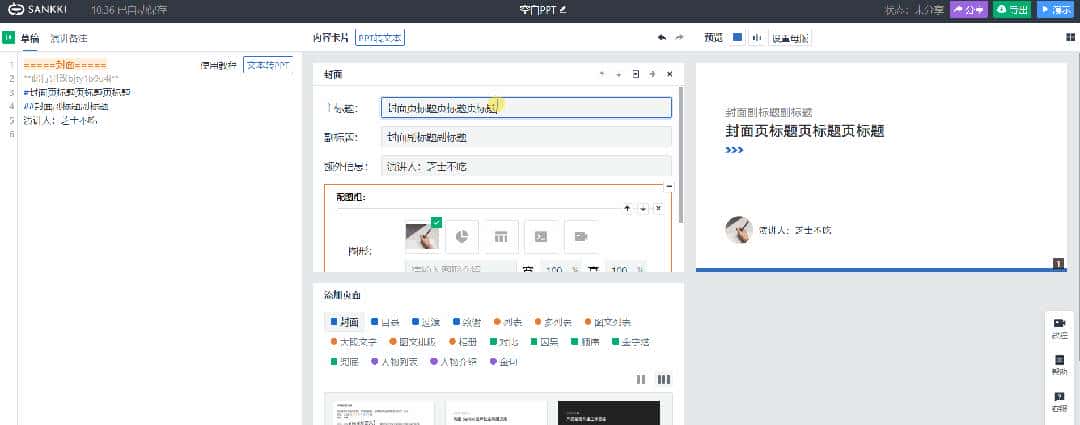Image resolution: width=1080 pixels, height=425 pixels.
Task: Switch to the 演讲备注 tab
Action: point(69,39)
